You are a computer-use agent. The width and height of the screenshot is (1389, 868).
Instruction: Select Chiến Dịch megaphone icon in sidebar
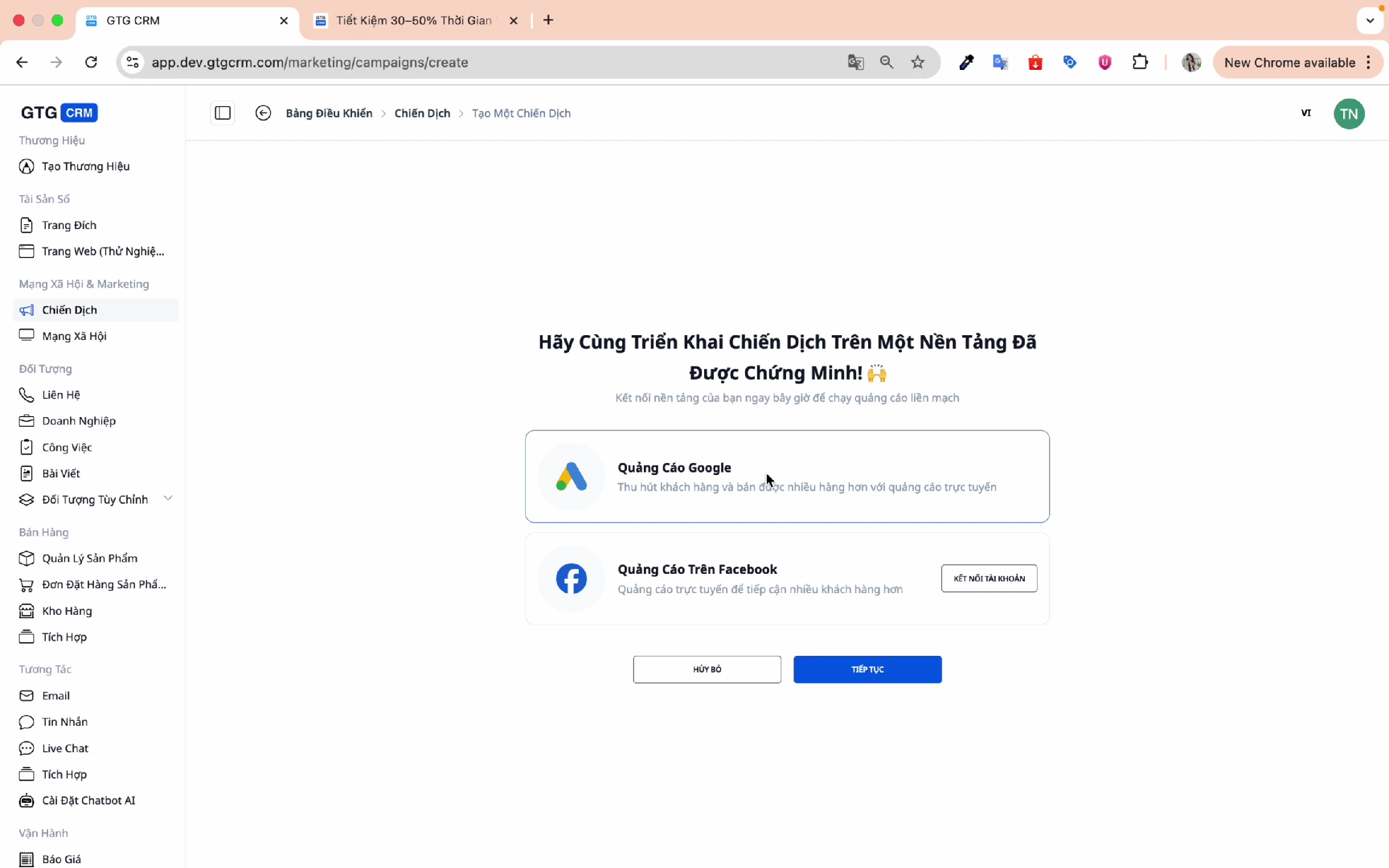27,310
